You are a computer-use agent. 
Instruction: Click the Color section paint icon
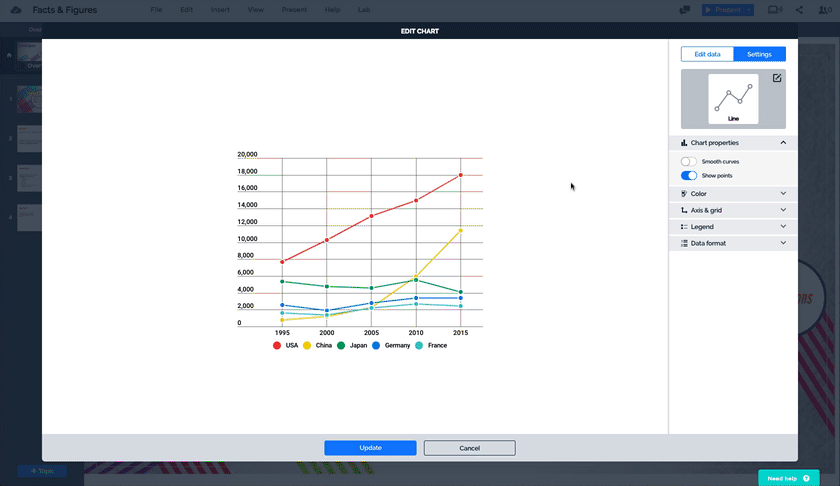(x=683, y=194)
